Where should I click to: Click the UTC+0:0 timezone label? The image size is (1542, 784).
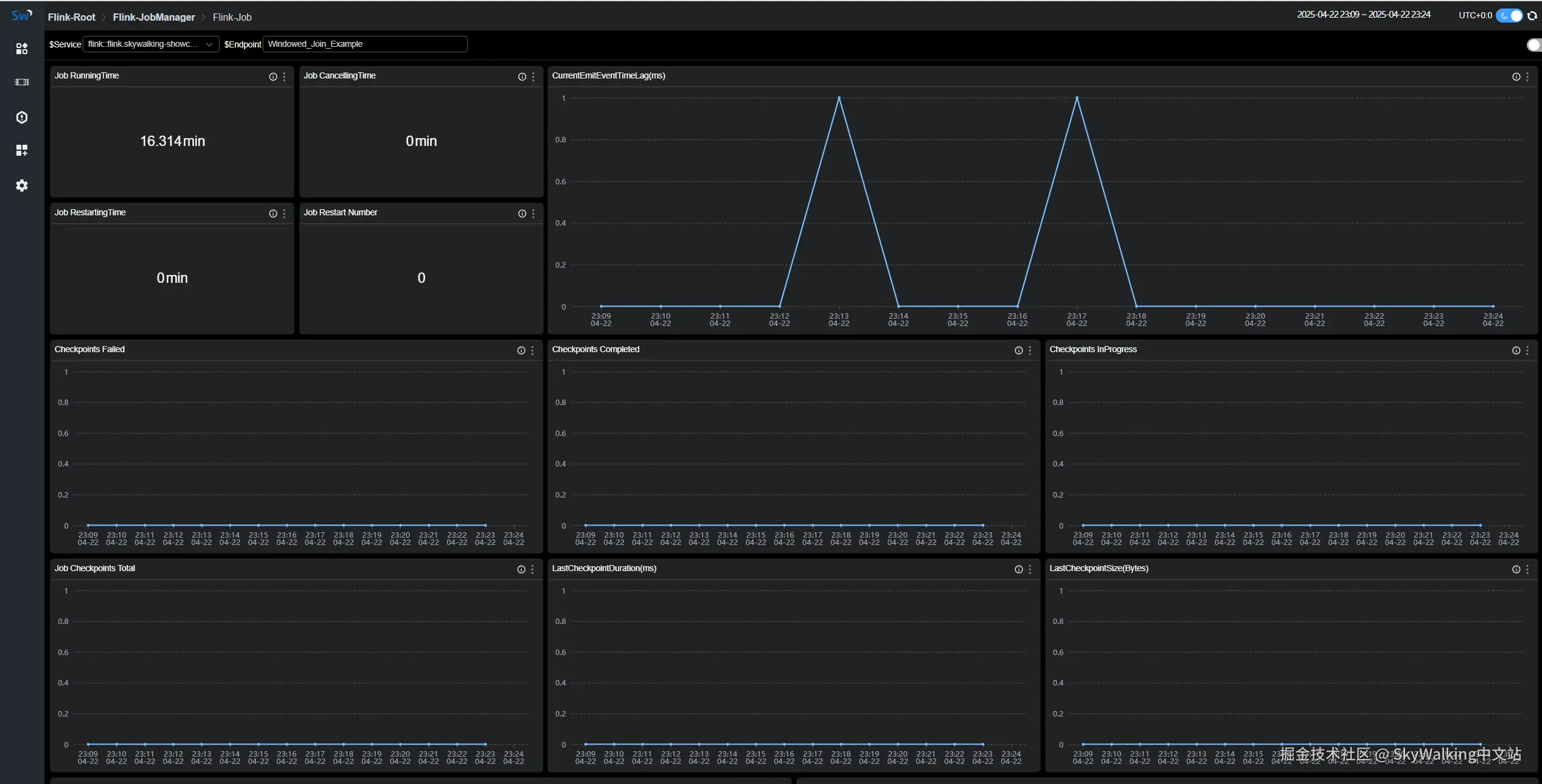1474,16
